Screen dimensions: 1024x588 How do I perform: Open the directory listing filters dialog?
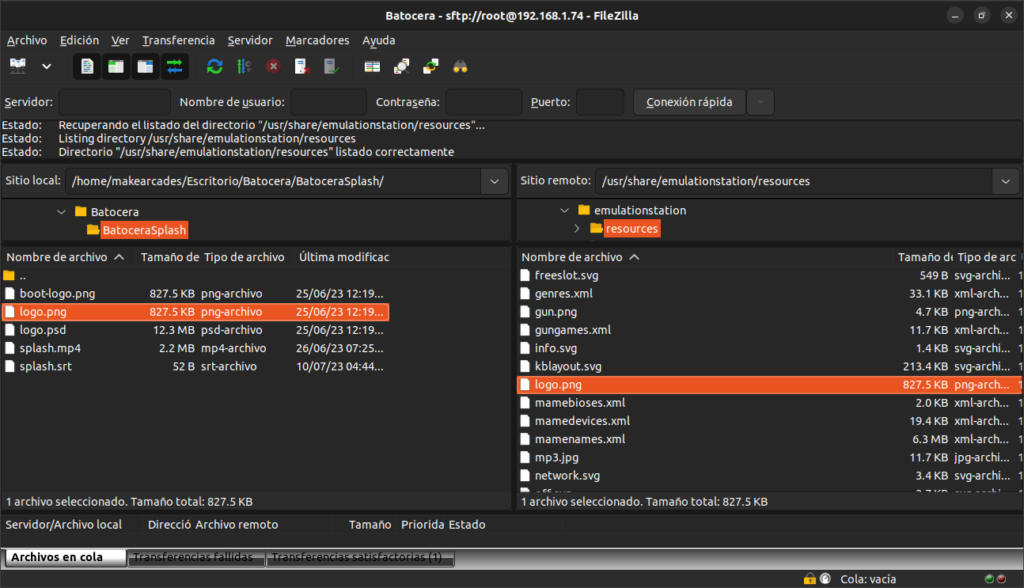pos(372,66)
